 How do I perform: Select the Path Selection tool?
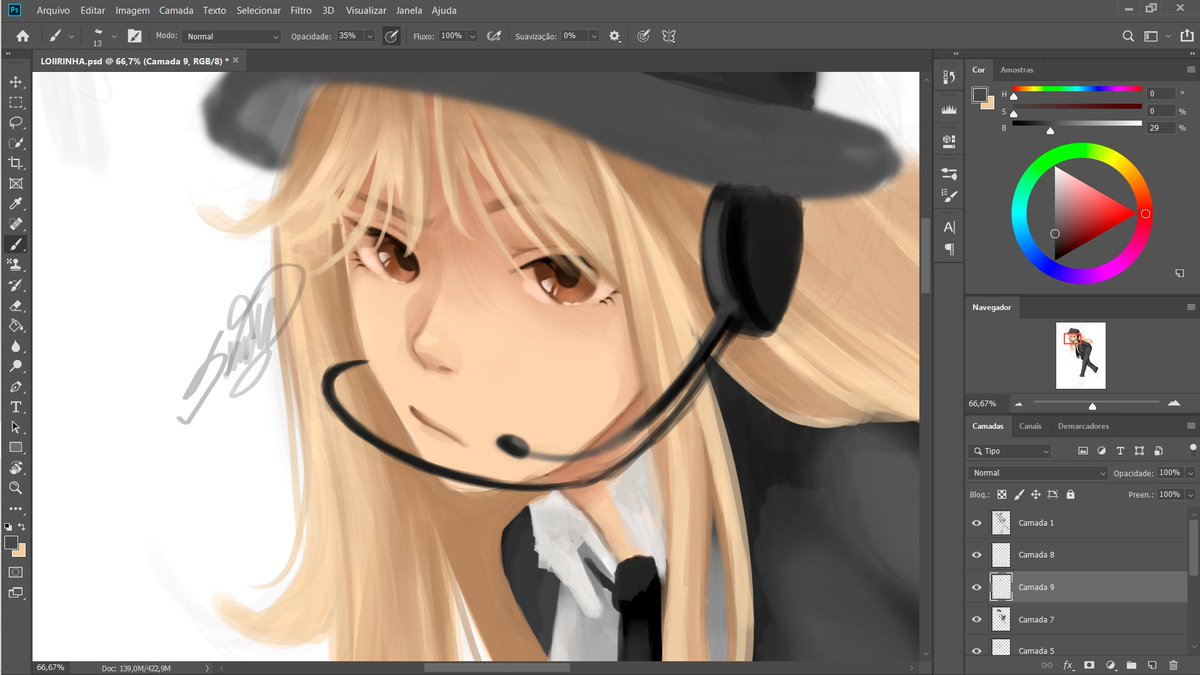click(x=16, y=427)
